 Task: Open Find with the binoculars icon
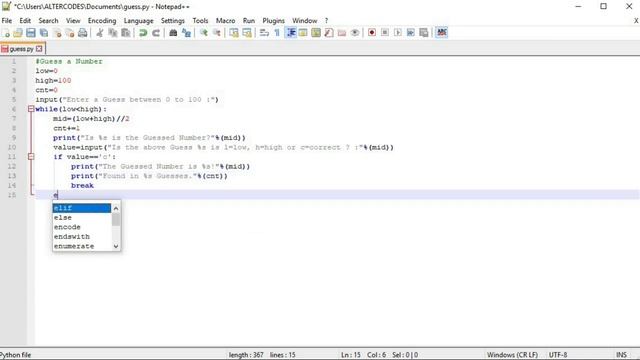click(173, 33)
